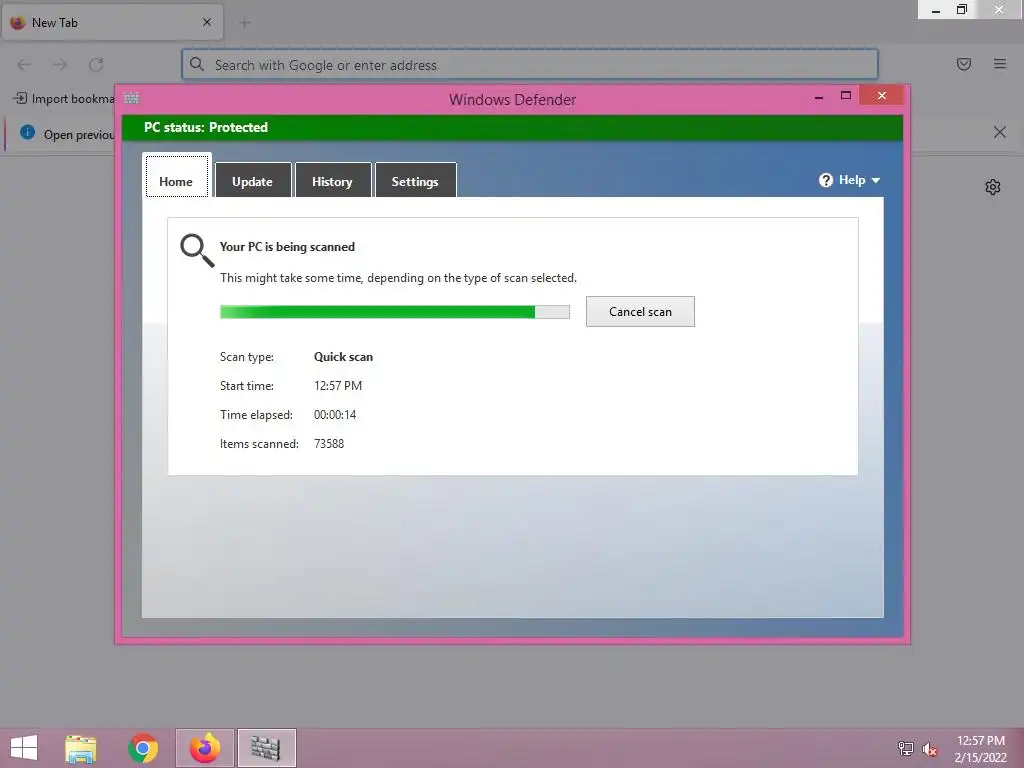This screenshot has width=1024, height=768.
Task: Click the muted volume tray icon
Action: tap(930, 749)
